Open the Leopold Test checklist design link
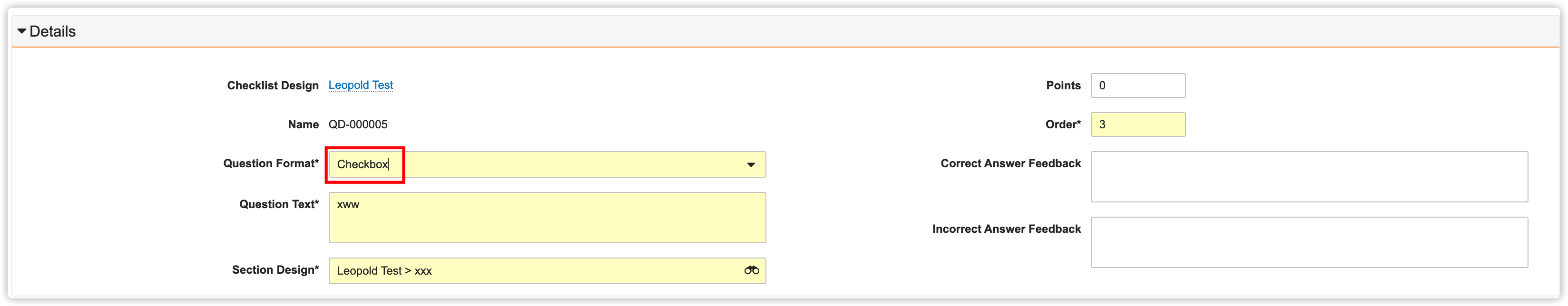This screenshot has height=306, width=1568. click(360, 85)
